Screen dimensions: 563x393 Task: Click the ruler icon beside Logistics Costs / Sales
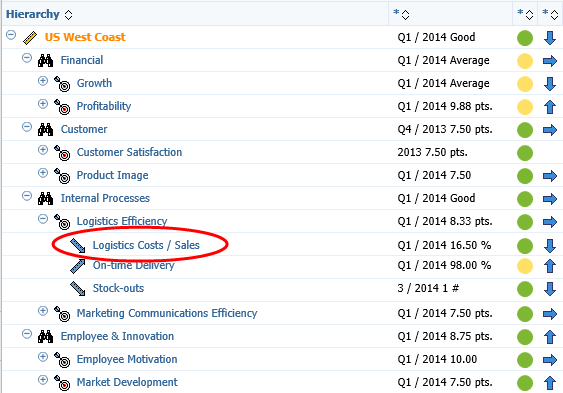[x=78, y=245]
